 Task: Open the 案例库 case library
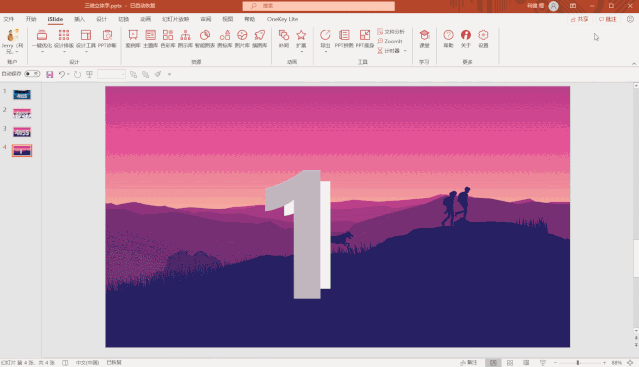coord(133,39)
